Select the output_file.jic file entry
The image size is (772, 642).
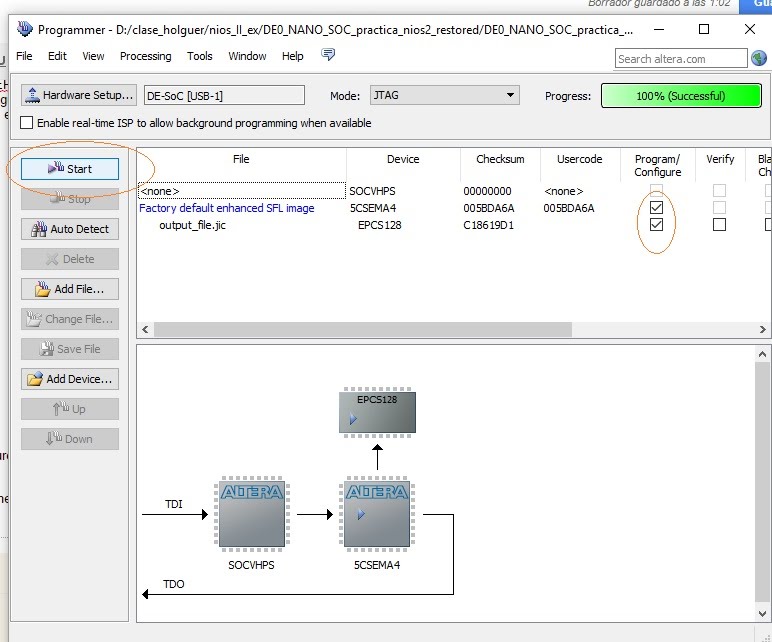193,225
